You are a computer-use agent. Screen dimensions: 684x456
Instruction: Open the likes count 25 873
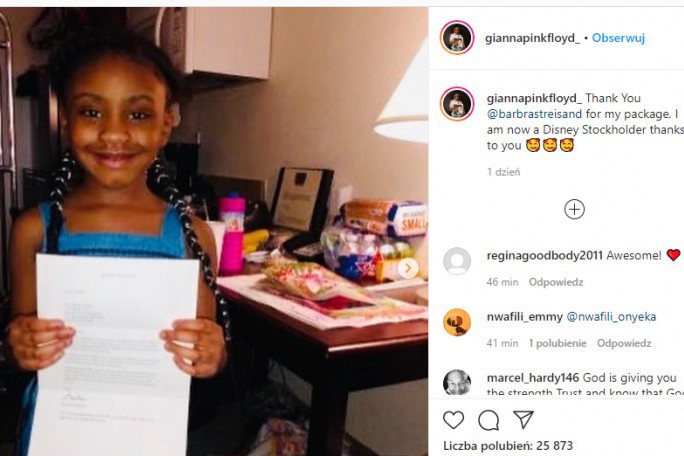pyautogui.click(x=508, y=446)
